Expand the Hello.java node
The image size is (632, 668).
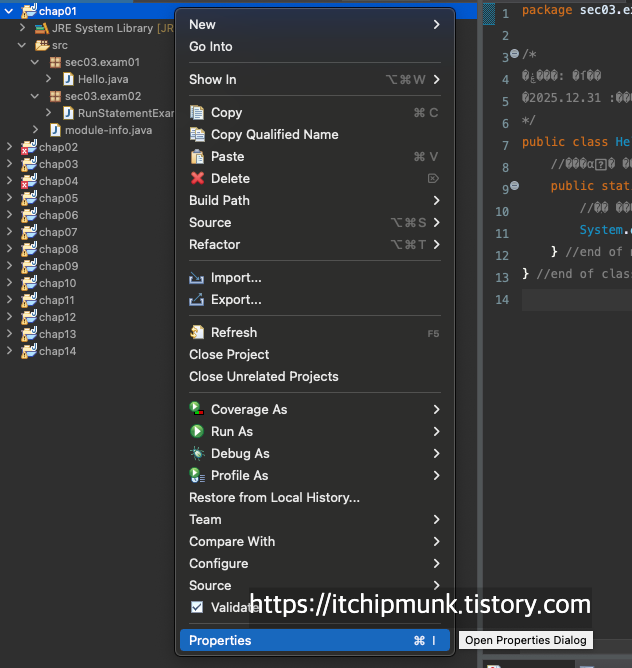48,79
